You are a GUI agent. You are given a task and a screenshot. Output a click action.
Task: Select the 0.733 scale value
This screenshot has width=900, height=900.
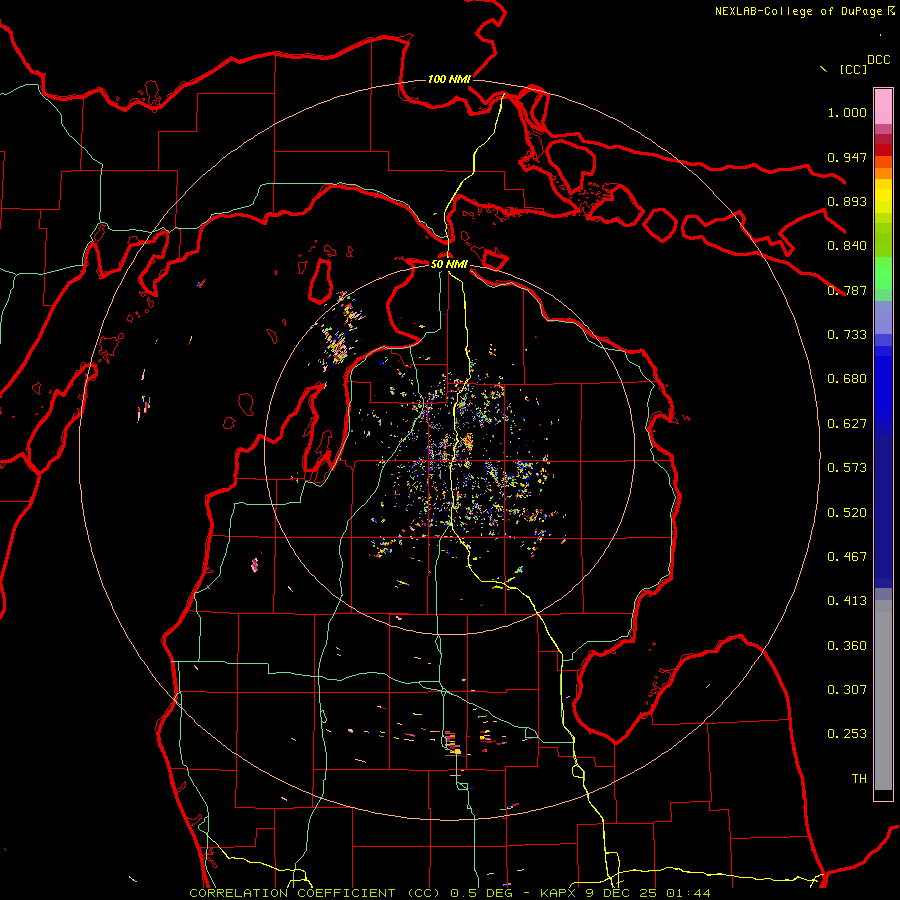click(x=847, y=335)
